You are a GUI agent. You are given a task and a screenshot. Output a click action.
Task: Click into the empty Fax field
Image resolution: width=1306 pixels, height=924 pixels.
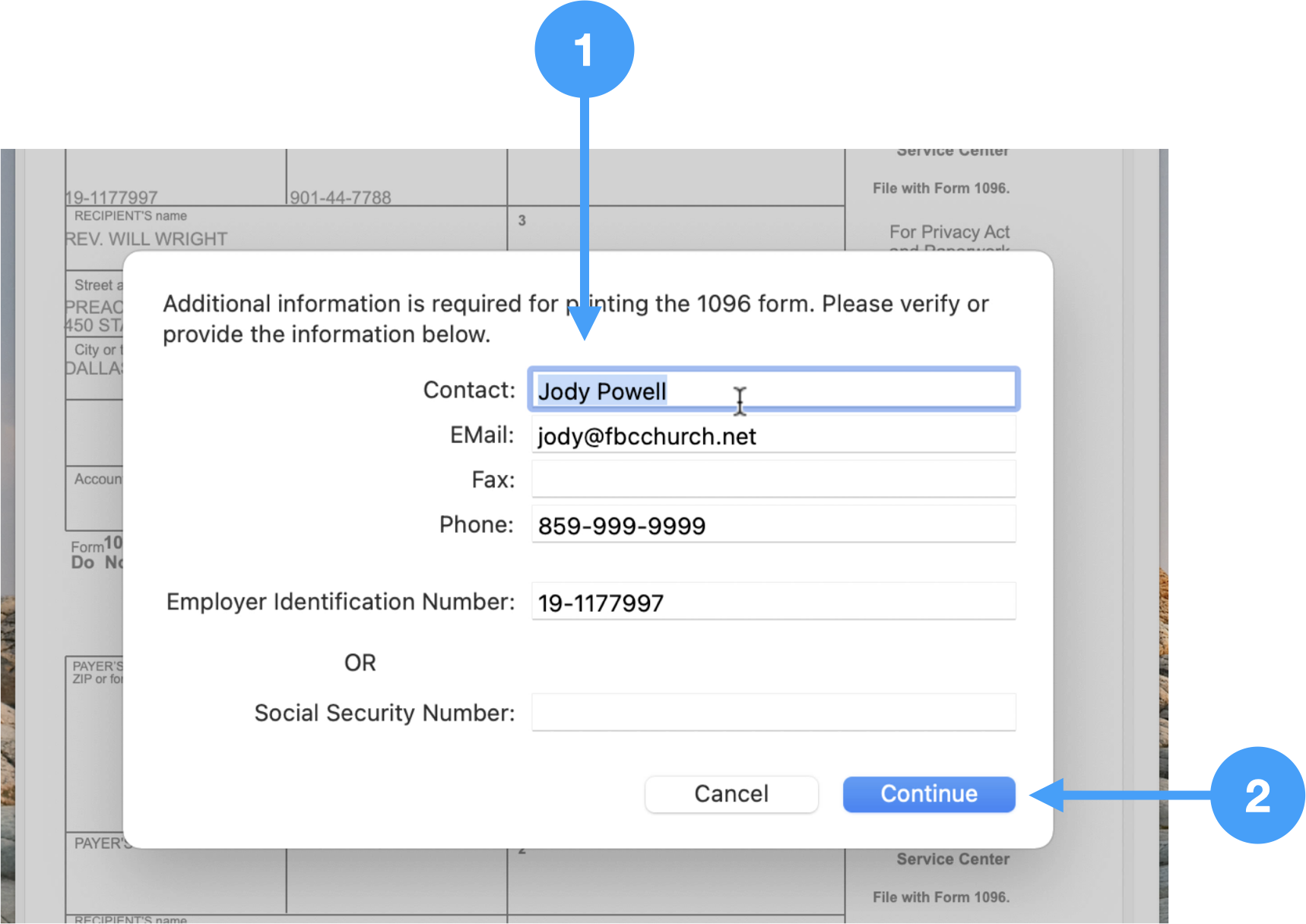773,479
